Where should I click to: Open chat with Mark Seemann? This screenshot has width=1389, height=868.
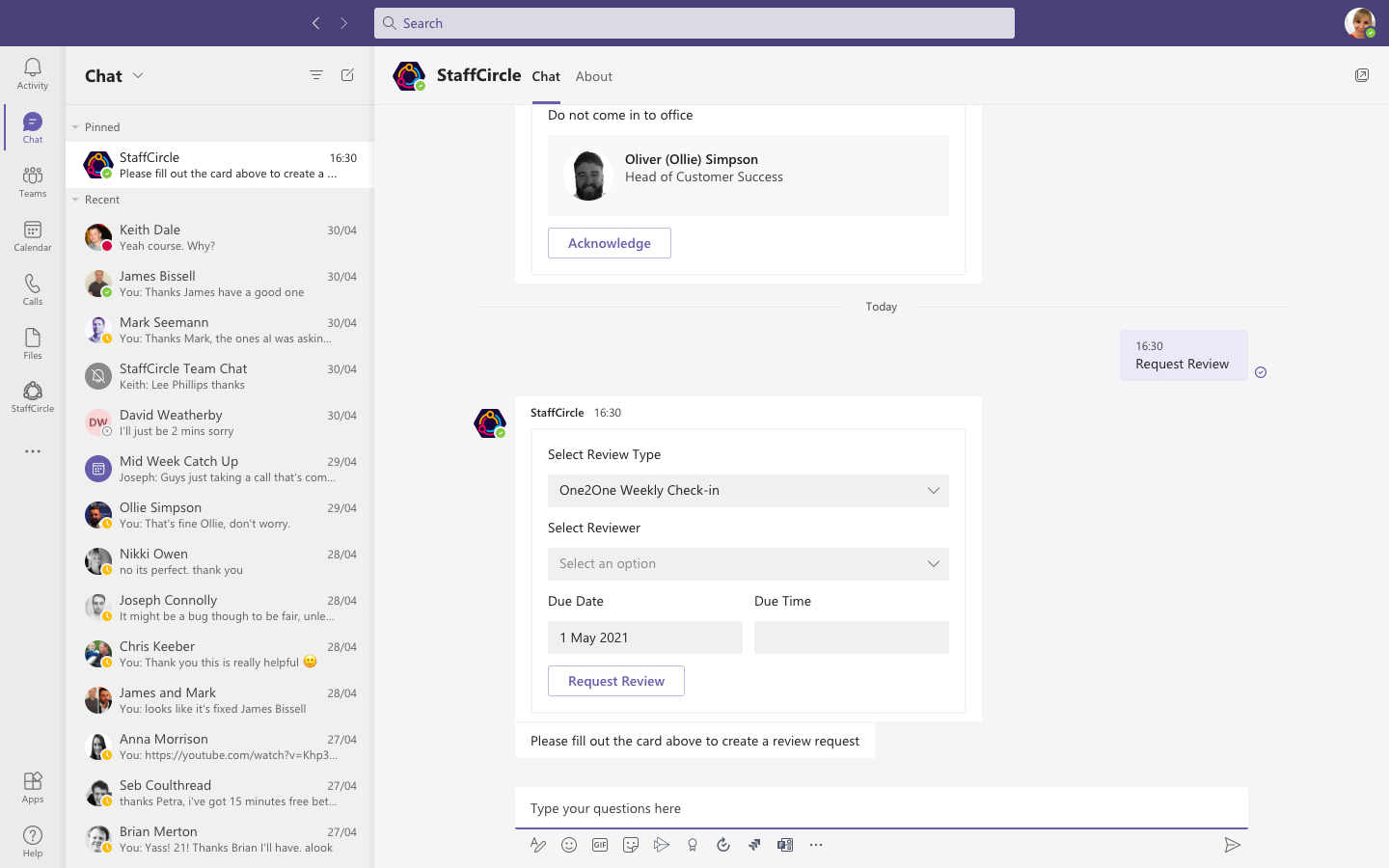(x=220, y=330)
